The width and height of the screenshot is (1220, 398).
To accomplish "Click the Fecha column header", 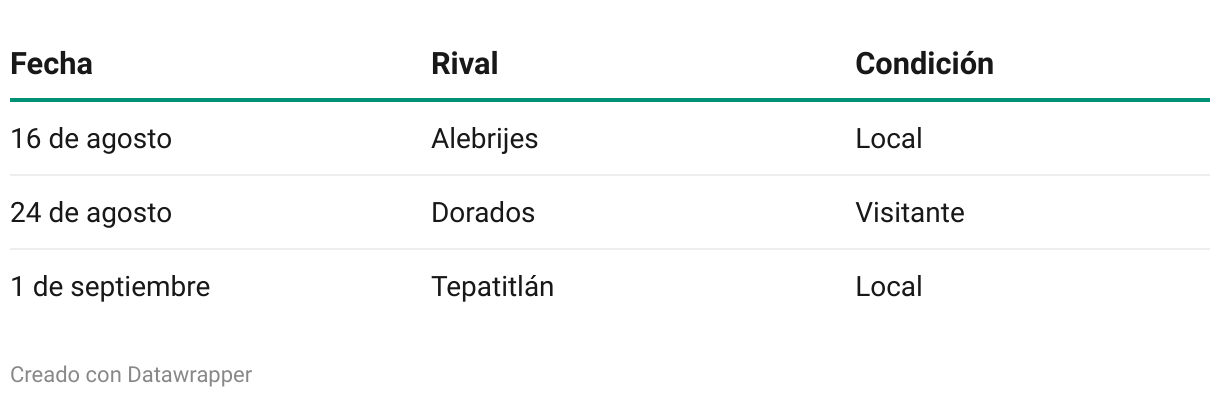I will click(x=51, y=64).
